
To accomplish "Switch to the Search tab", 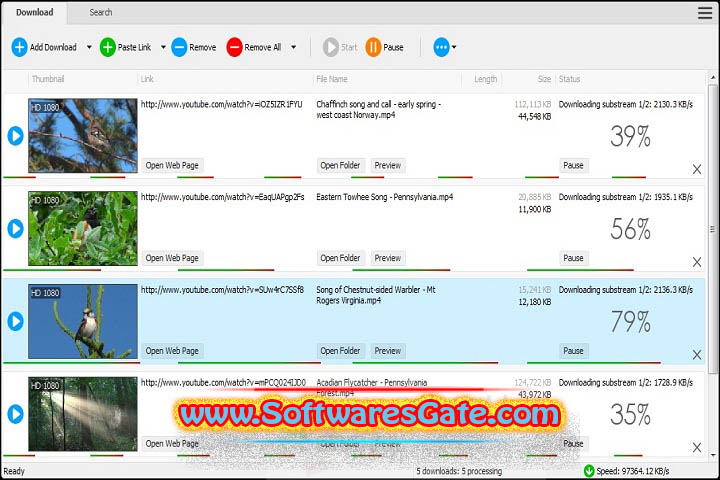I will 101,12.
